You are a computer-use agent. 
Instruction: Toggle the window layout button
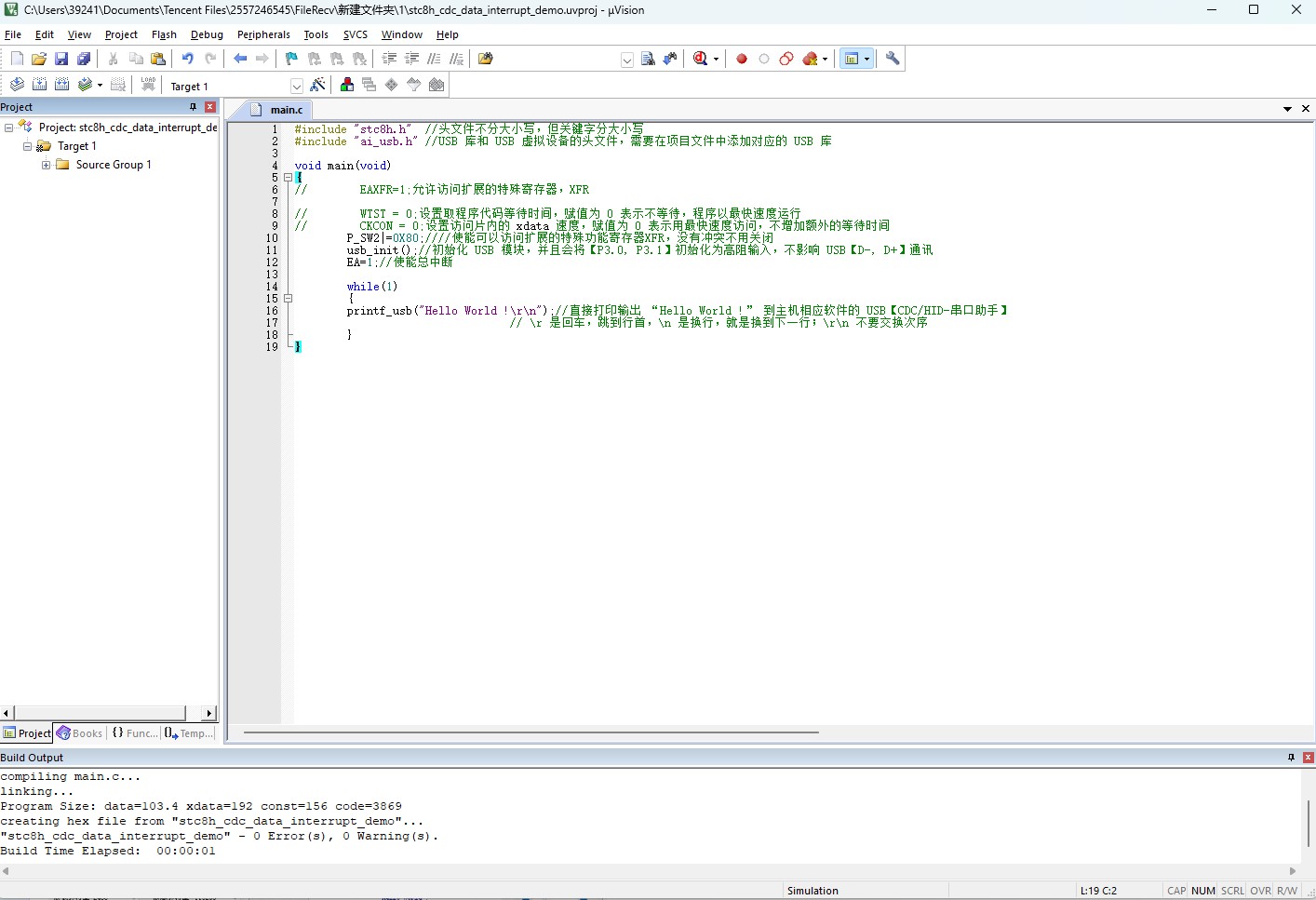(x=852, y=59)
